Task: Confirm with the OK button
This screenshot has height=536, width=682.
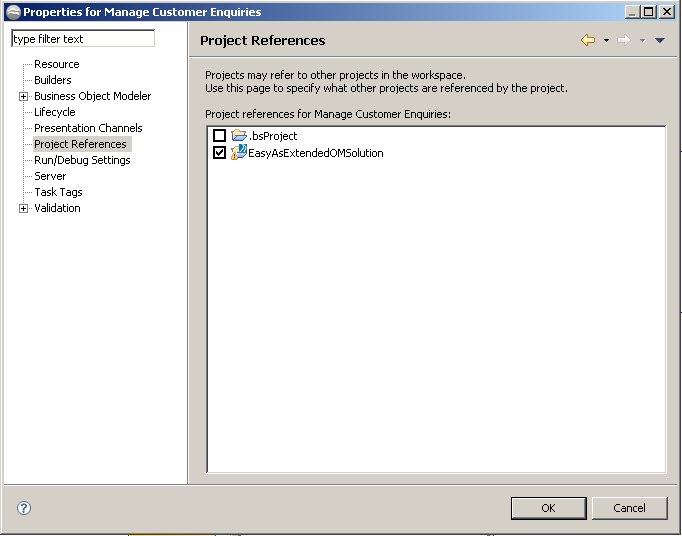Action: click(x=548, y=508)
